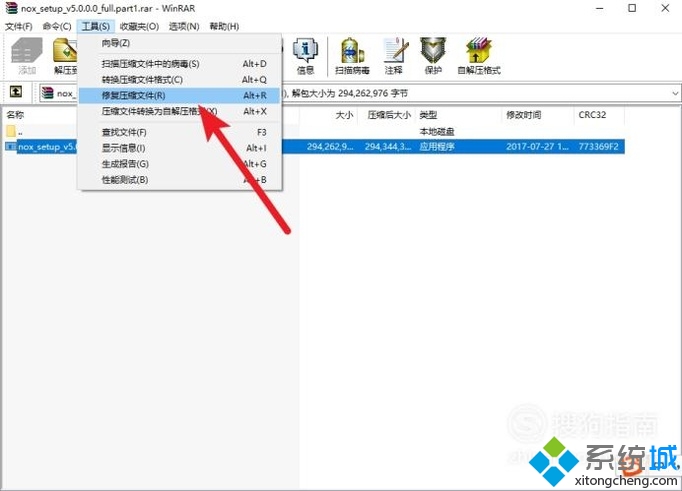Choose Scan archive for viruses (Alt+D)
Image resolution: width=682 pixels, height=491 pixels.
pyautogui.click(x=180, y=64)
